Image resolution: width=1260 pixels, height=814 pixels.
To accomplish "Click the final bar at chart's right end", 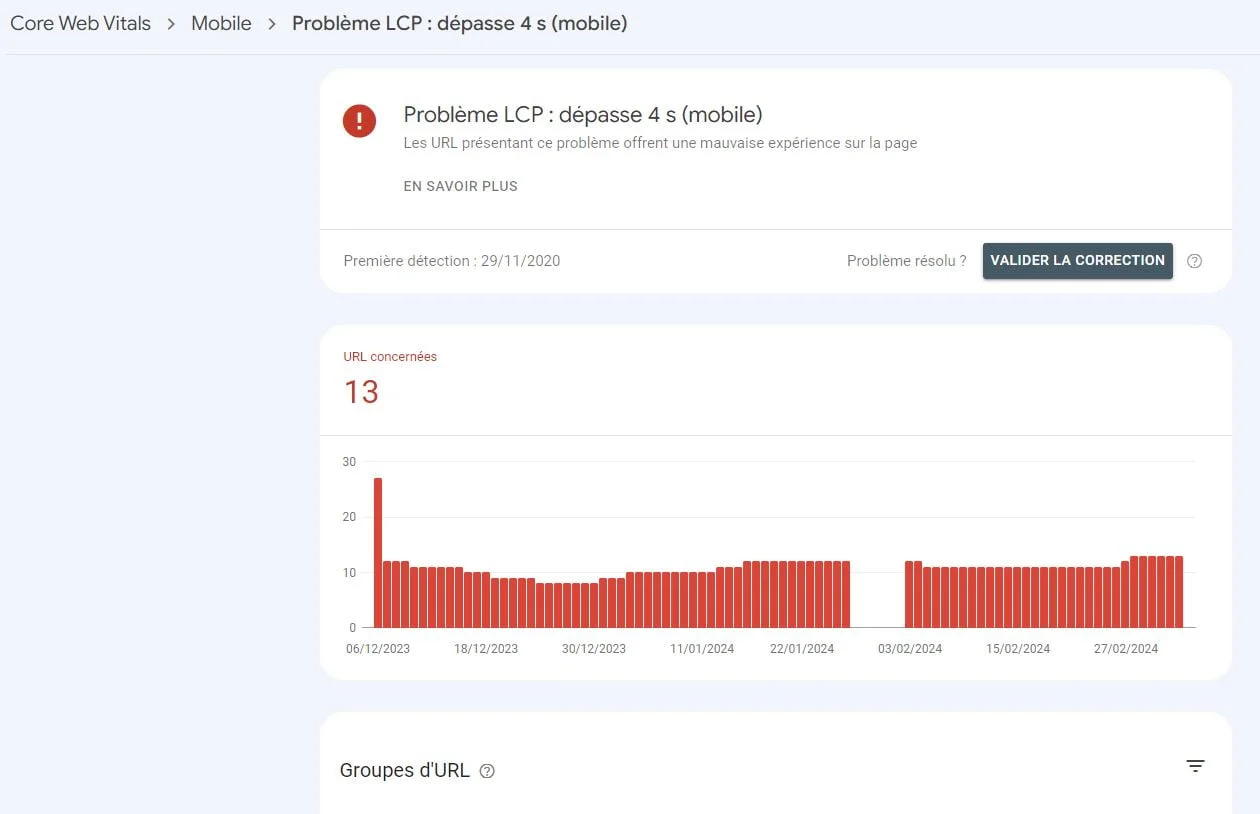I will (1179, 592).
